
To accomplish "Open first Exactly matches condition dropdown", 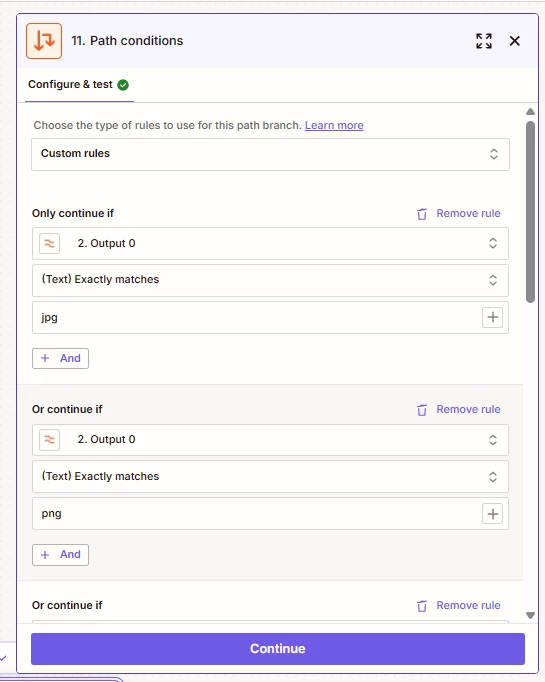I will point(270,280).
